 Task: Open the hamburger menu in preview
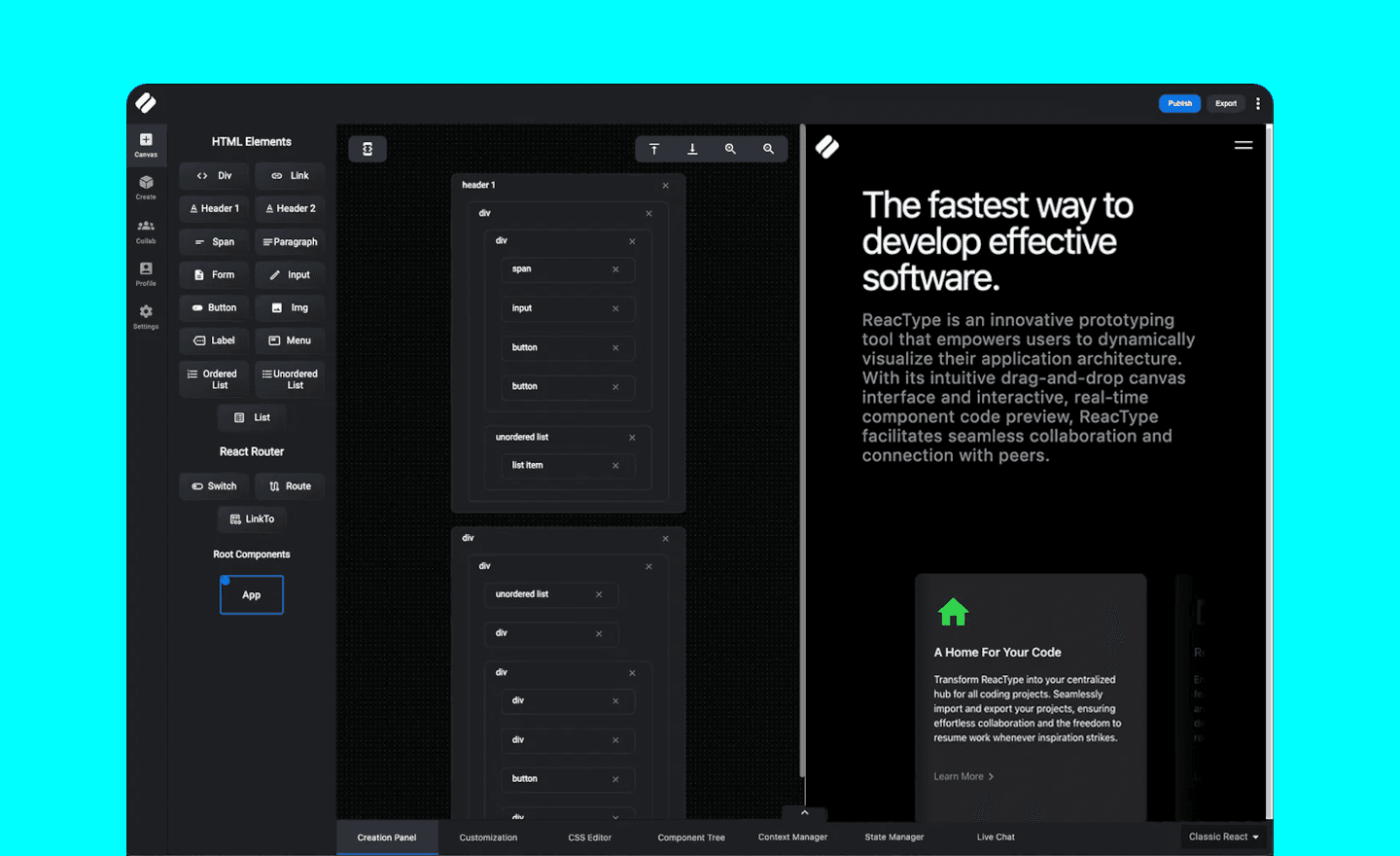coord(1242,146)
